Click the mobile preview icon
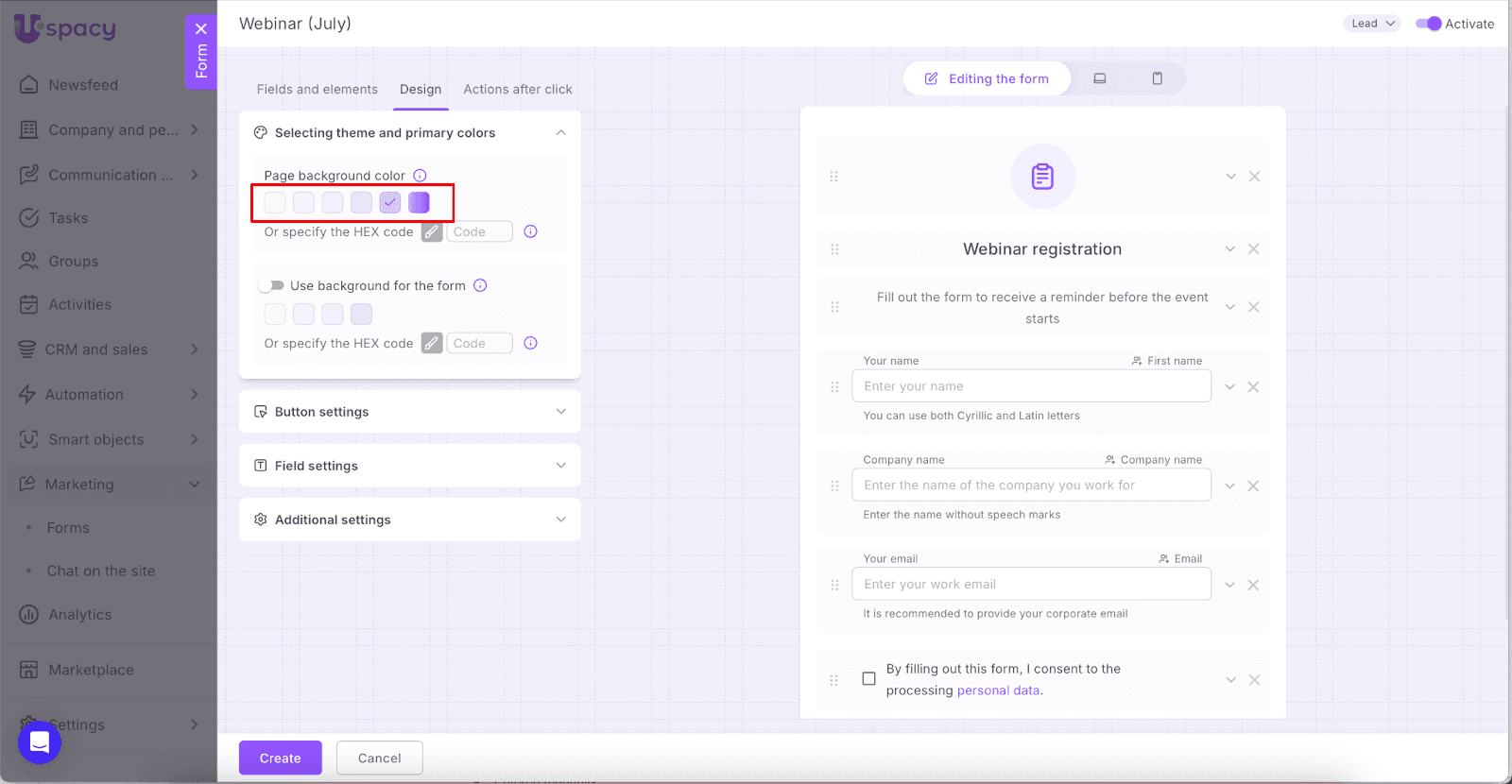The image size is (1512, 784). coord(1157,78)
